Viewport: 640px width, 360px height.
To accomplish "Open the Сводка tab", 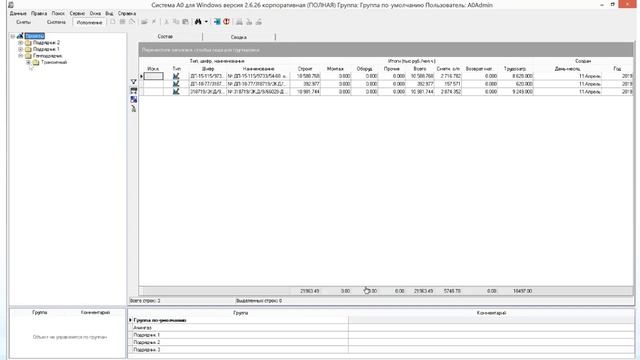I will click(239, 37).
